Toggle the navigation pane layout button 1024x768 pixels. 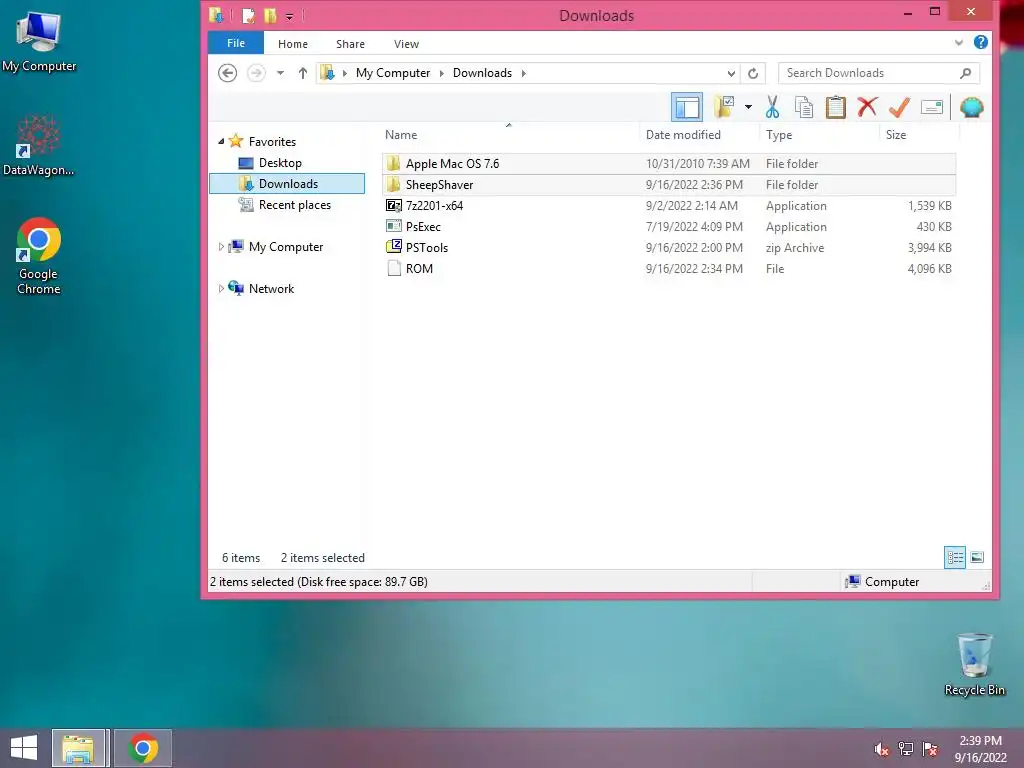pos(686,107)
